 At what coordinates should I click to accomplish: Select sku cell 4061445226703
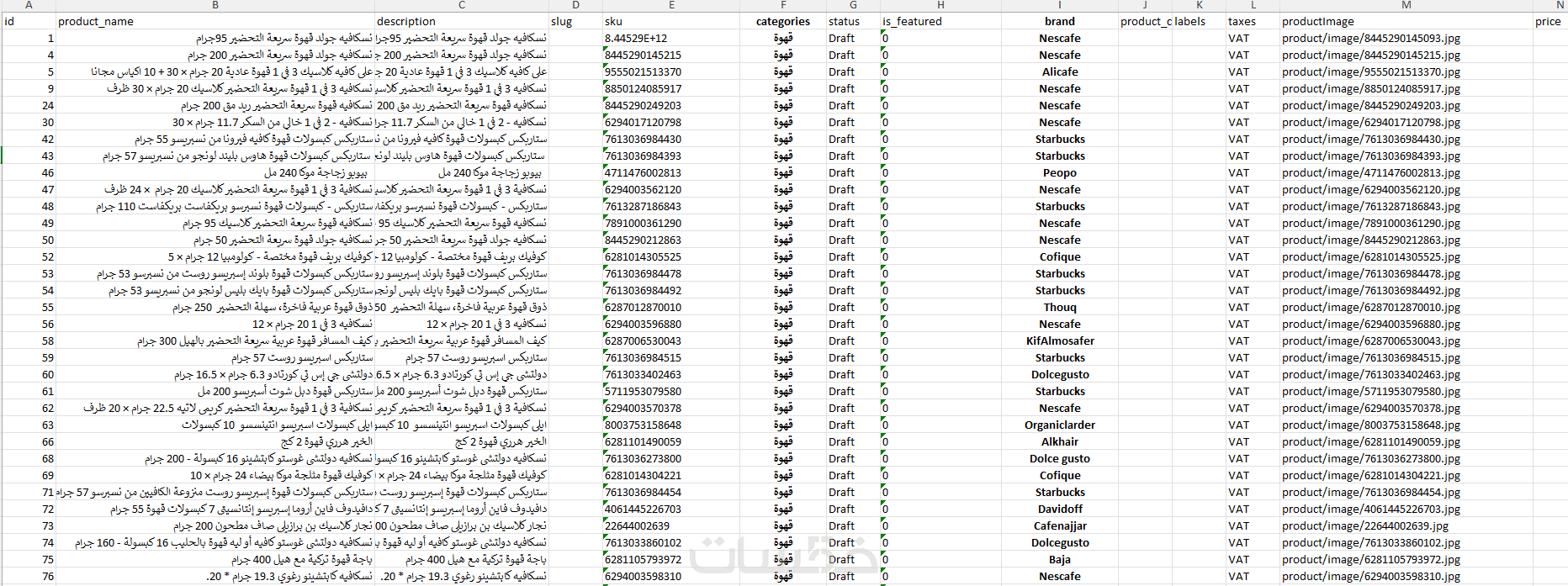671,509
